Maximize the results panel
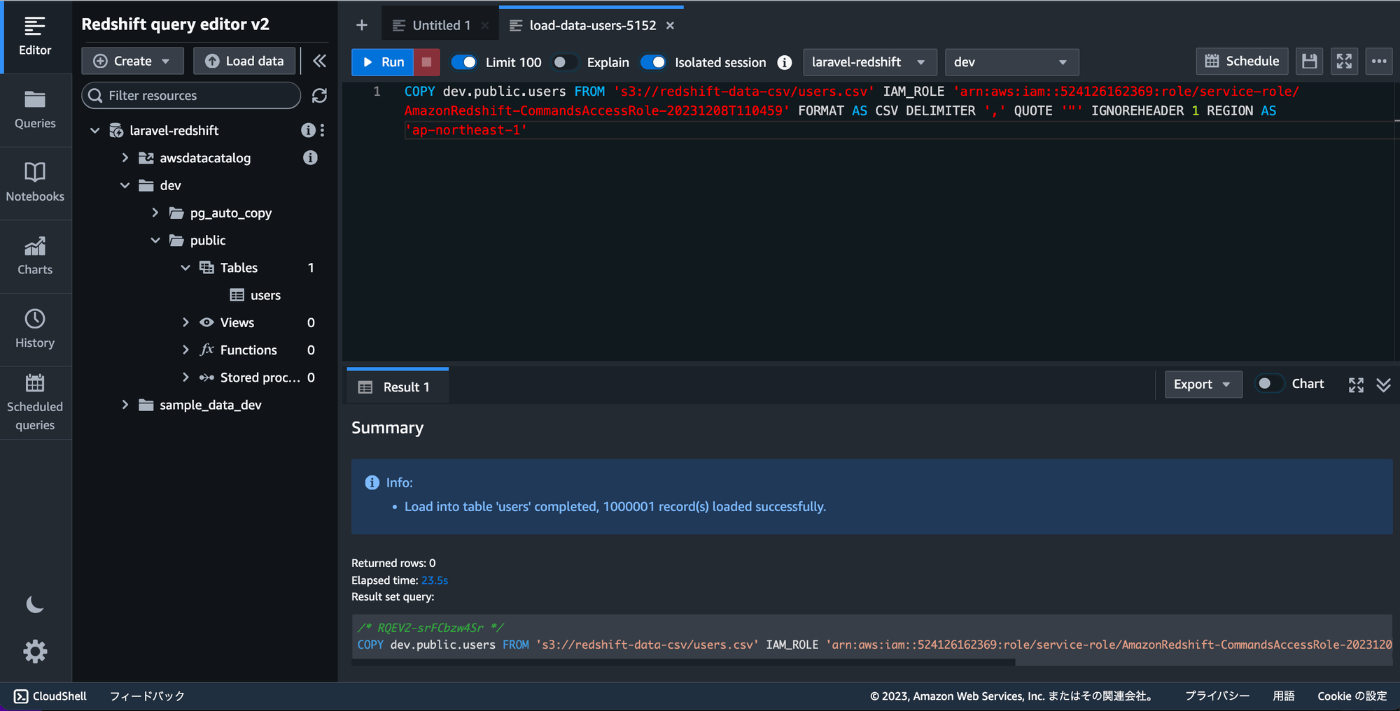 (x=1356, y=385)
